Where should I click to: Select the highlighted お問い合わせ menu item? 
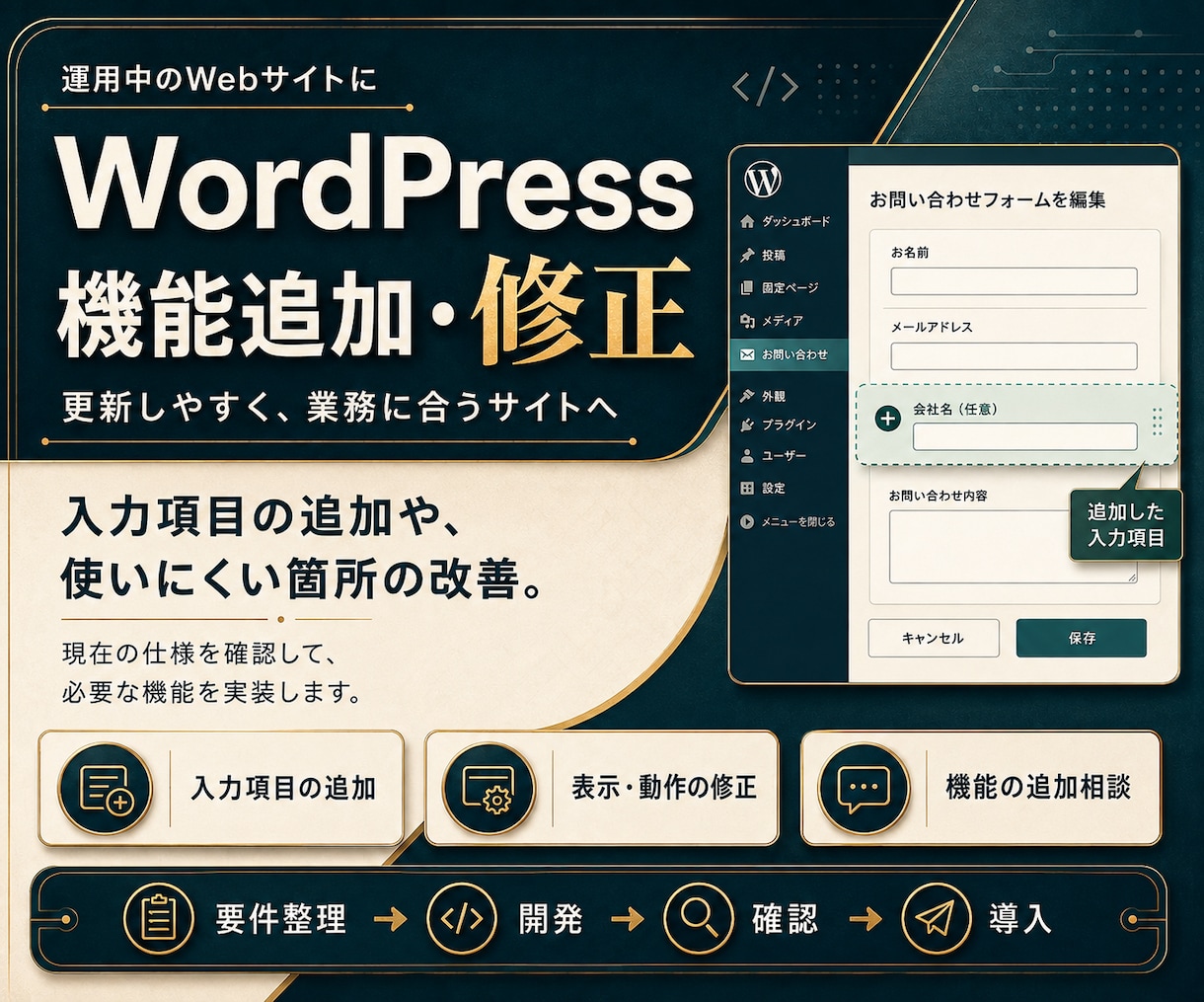coord(789,354)
